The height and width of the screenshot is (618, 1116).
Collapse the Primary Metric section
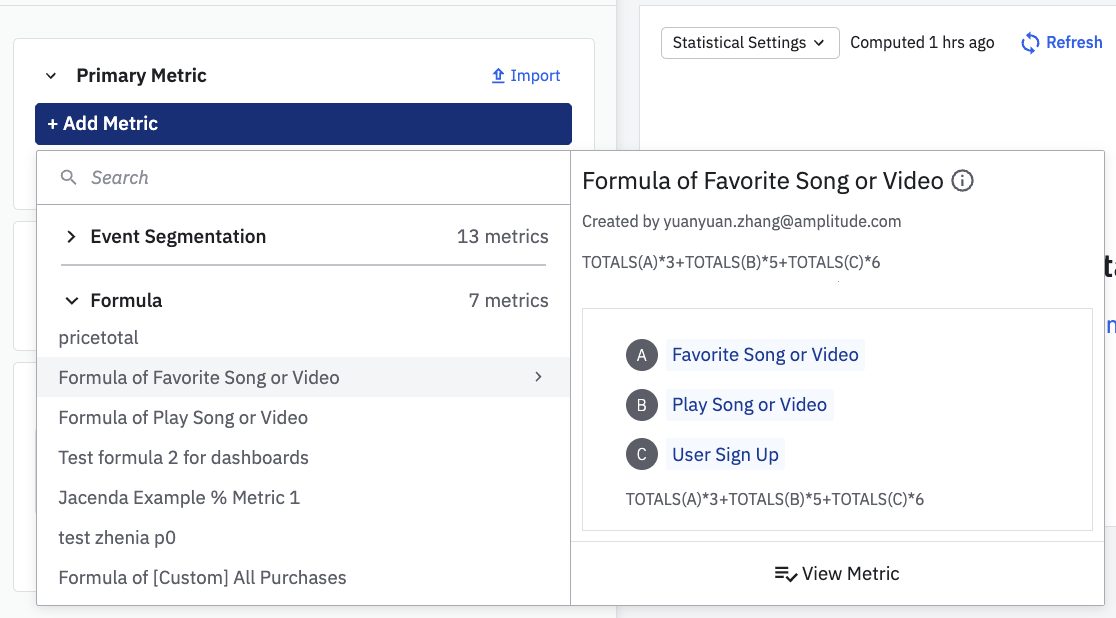click(50, 76)
